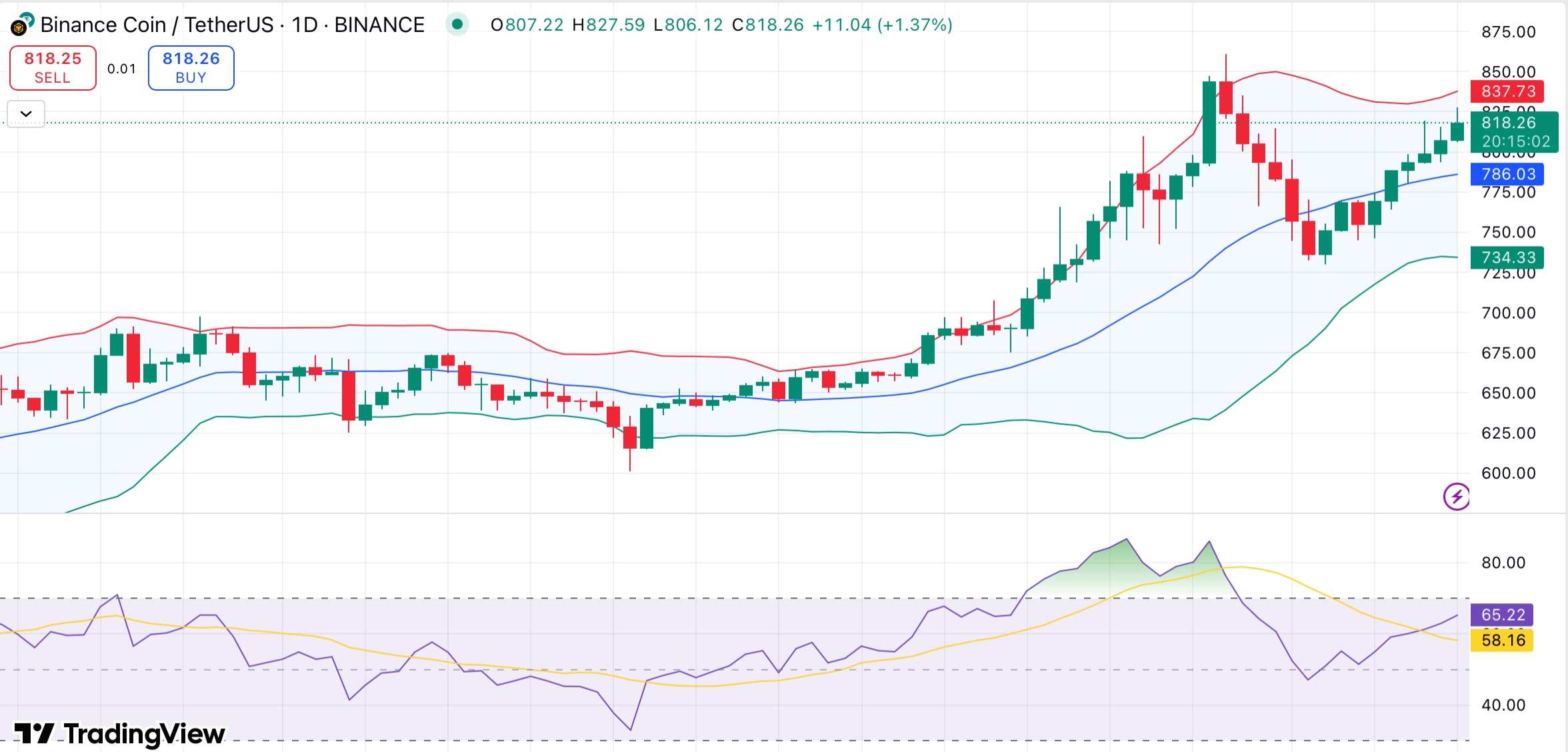Select the BINANCE exchange label

point(380,24)
